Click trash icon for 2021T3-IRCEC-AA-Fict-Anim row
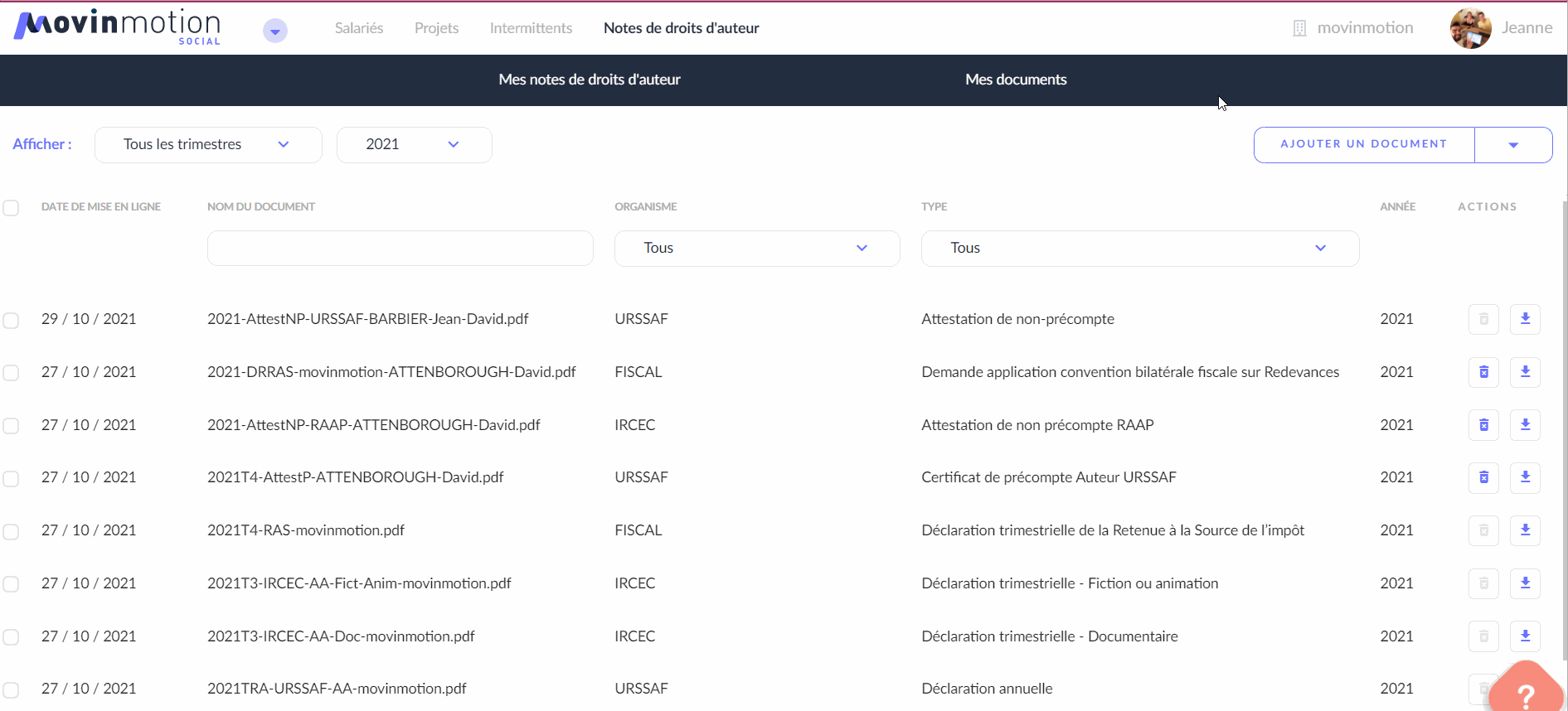 pos(1483,583)
